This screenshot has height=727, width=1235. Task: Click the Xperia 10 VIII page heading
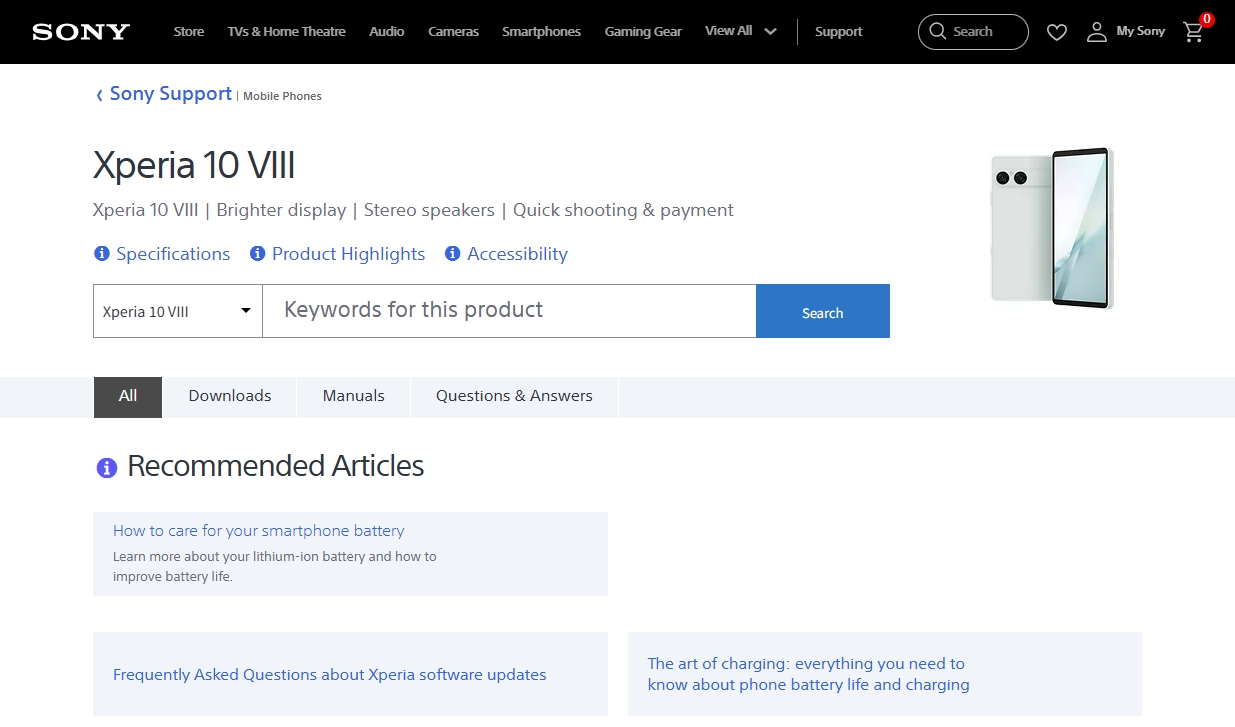click(x=194, y=165)
